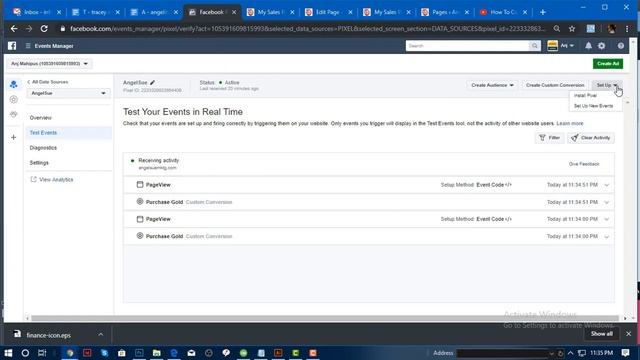Open Diagnostics in left navigation
Viewport: 640px width, 360px height.
point(43,148)
